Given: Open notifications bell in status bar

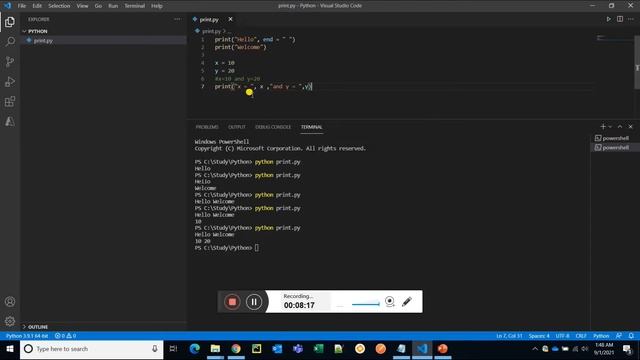Looking at the screenshot, I should pos(631,336).
